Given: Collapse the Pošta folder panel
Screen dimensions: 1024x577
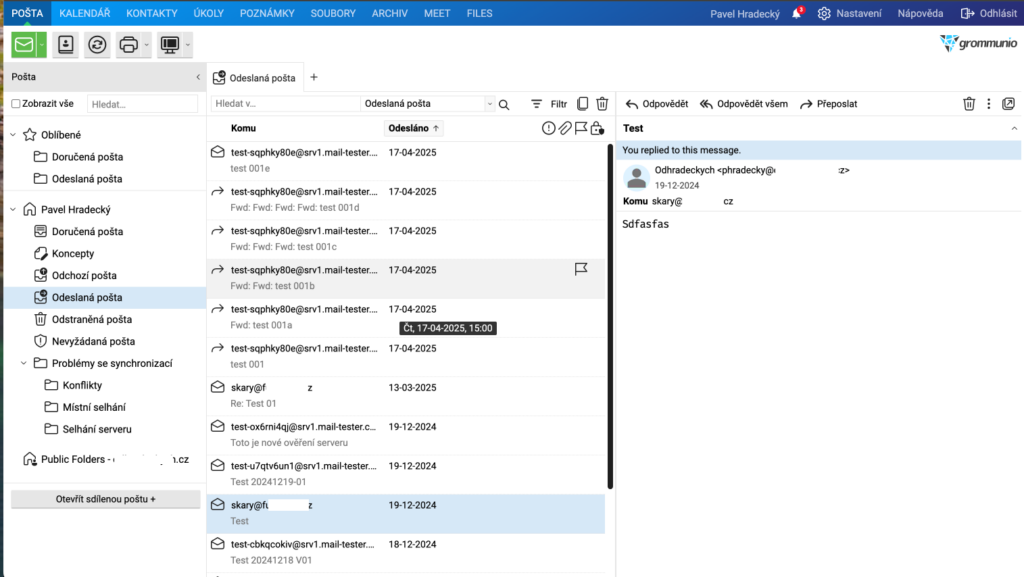Looking at the screenshot, I should coord(198,77).
